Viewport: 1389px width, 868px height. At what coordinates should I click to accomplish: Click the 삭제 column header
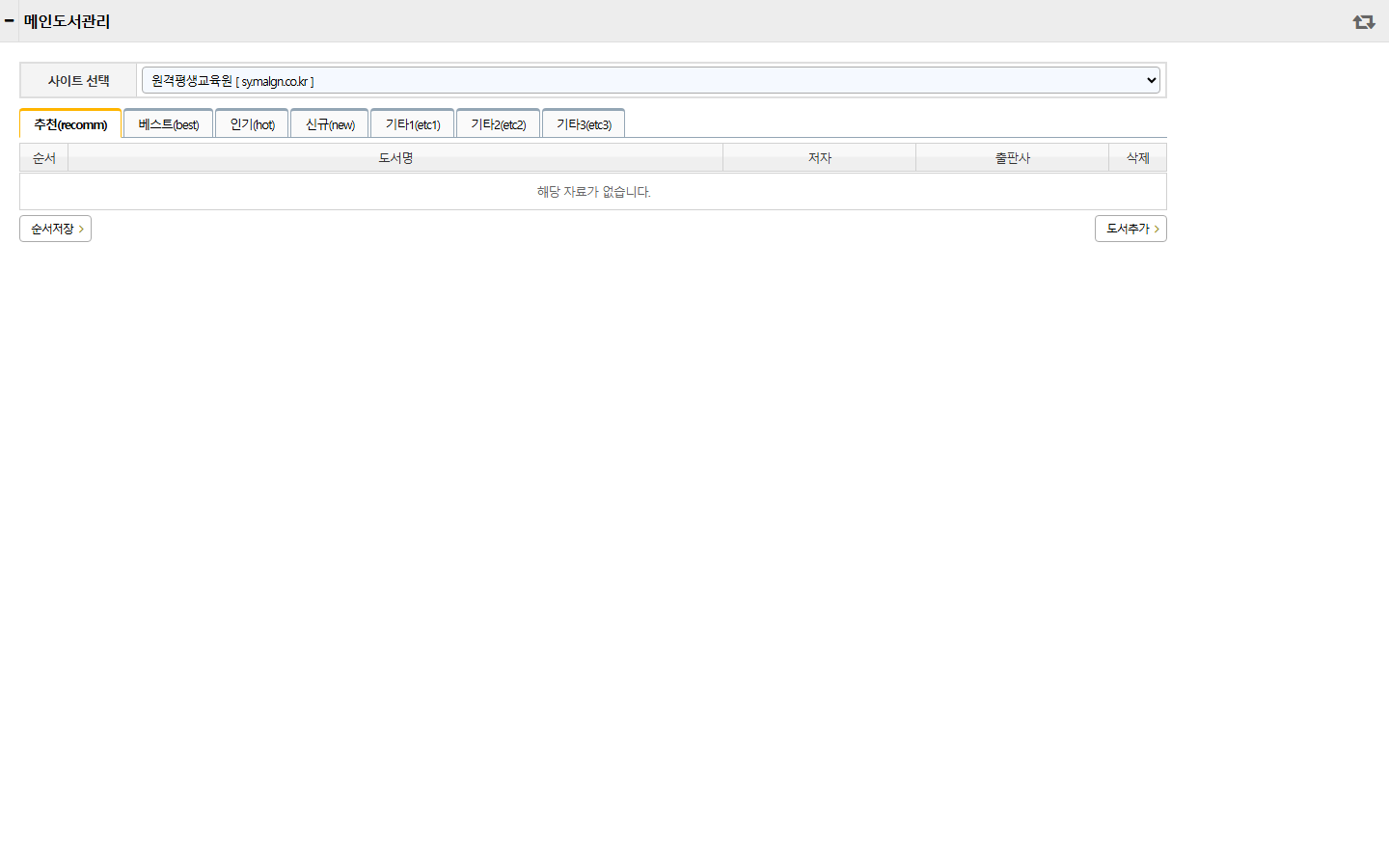point(1138,157)
